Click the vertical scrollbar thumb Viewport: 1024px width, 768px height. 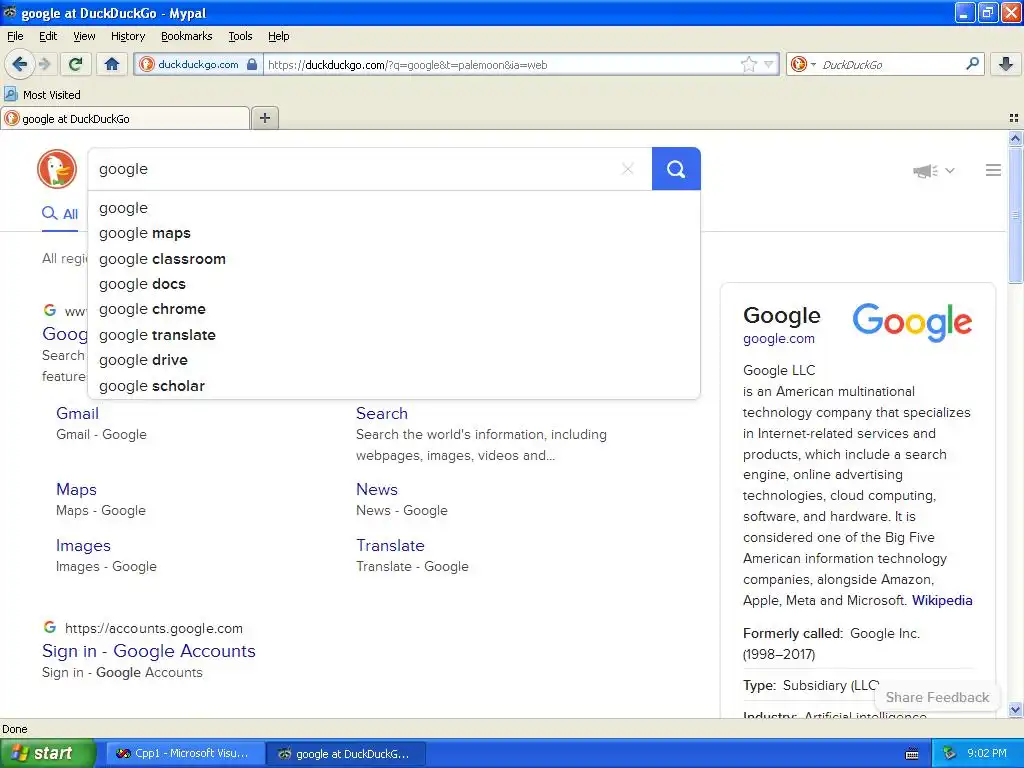(x=1015, y=215)
